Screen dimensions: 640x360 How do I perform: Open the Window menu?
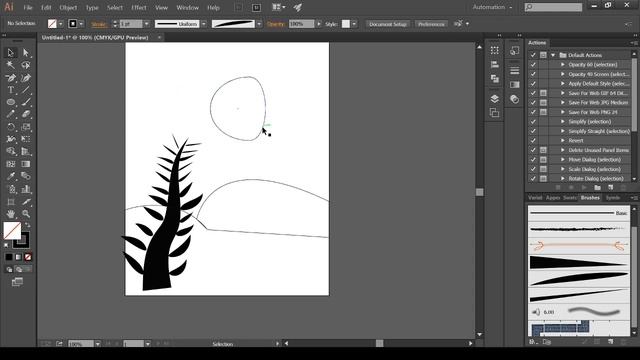click(187, 7)
